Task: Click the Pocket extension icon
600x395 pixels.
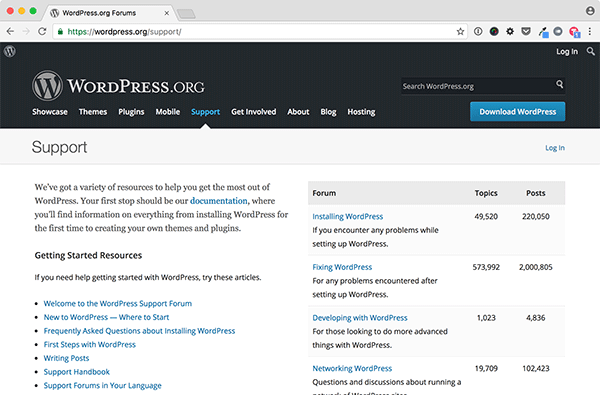Action: [x=526, y=31]
